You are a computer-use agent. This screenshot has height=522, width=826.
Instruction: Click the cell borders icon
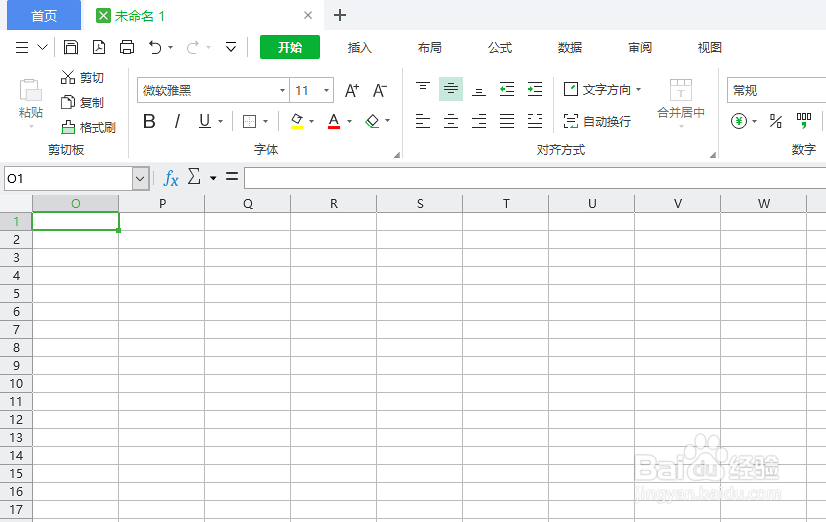(x=249, y=122)
